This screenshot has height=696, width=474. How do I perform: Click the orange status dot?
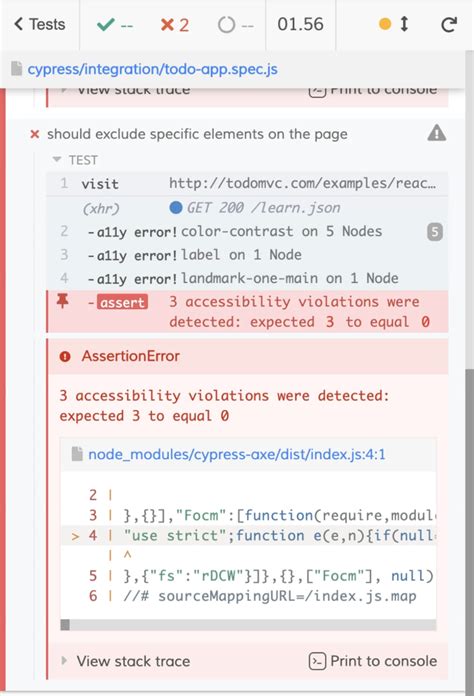[x=385, y=24]
